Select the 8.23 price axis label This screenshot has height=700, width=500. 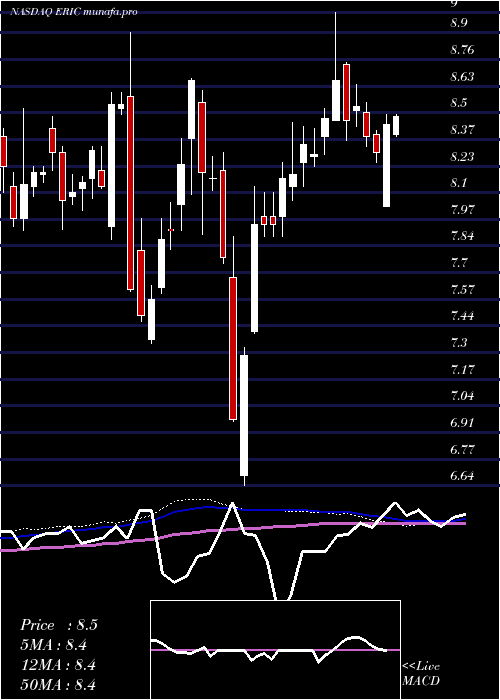462,157
